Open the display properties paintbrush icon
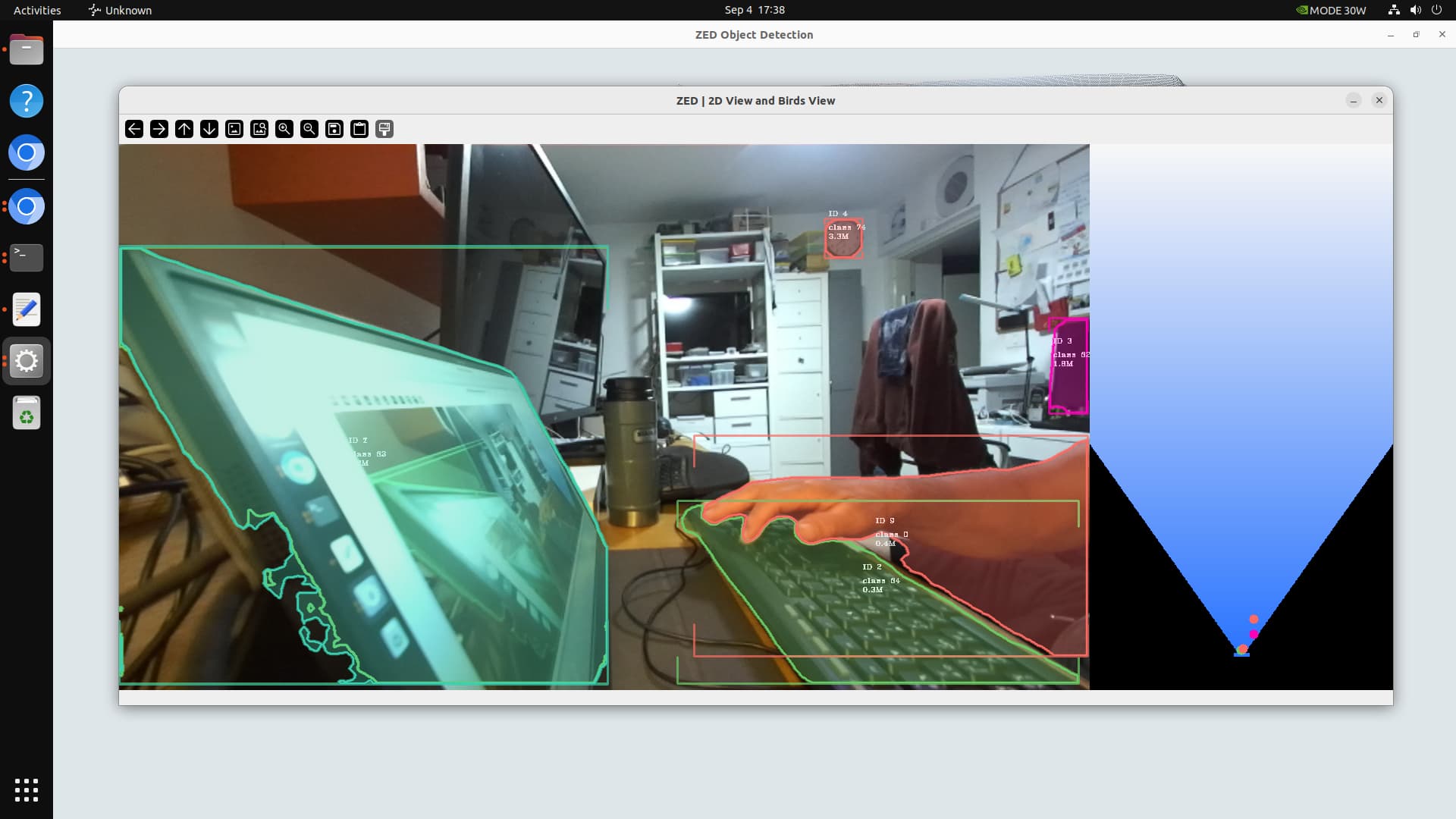The image size is (1456, 819). click(384, 129)
